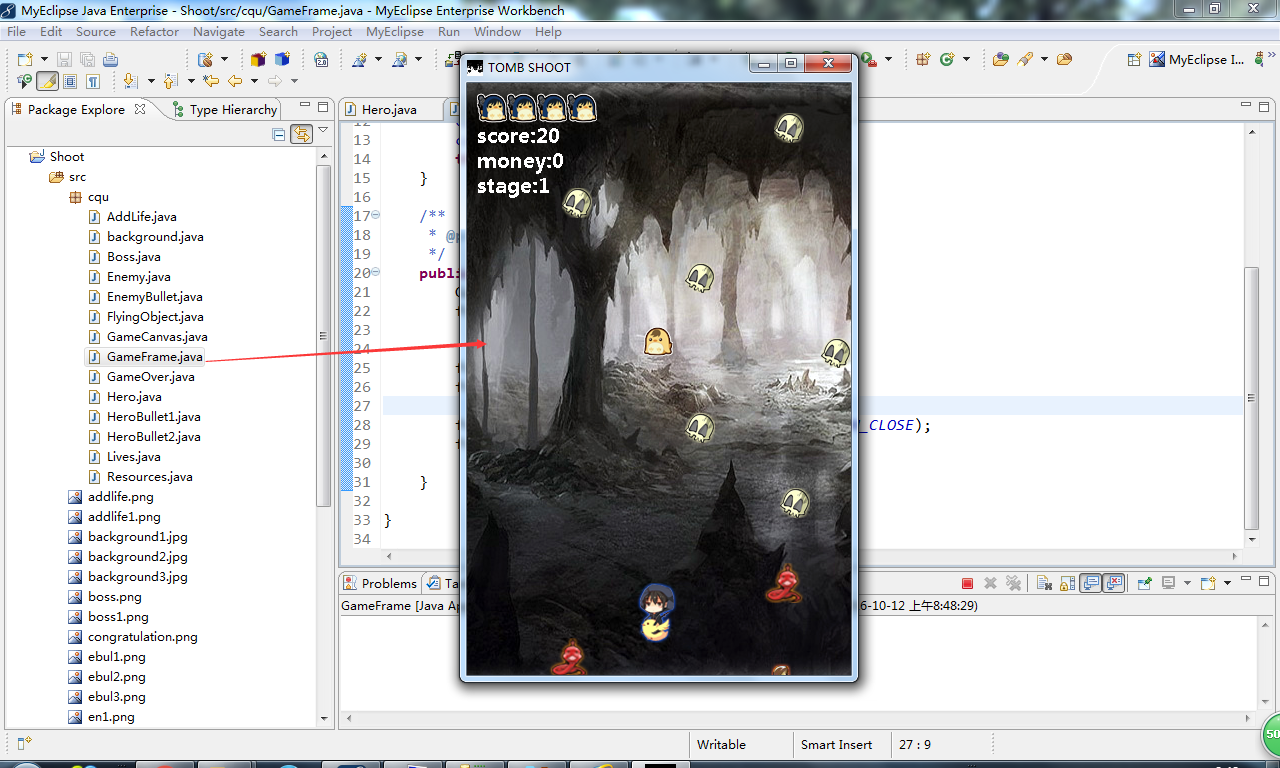
Task: Click the red Terminate button in Console
Action: click(967, 583)
